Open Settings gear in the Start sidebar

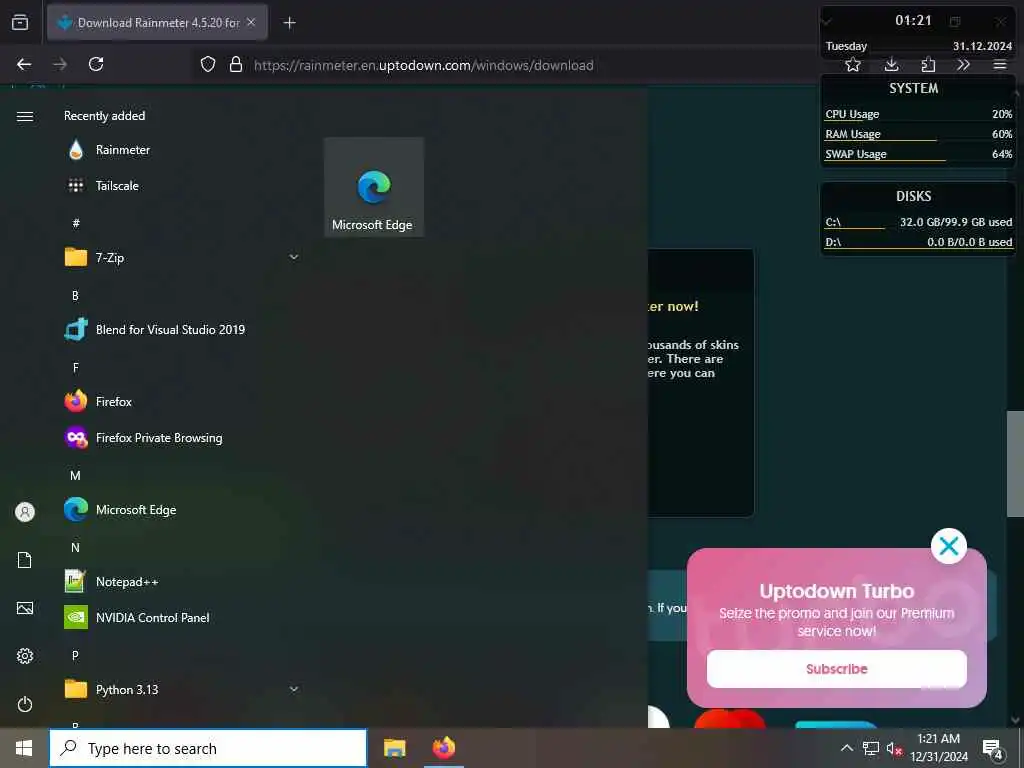coord(25,656)
